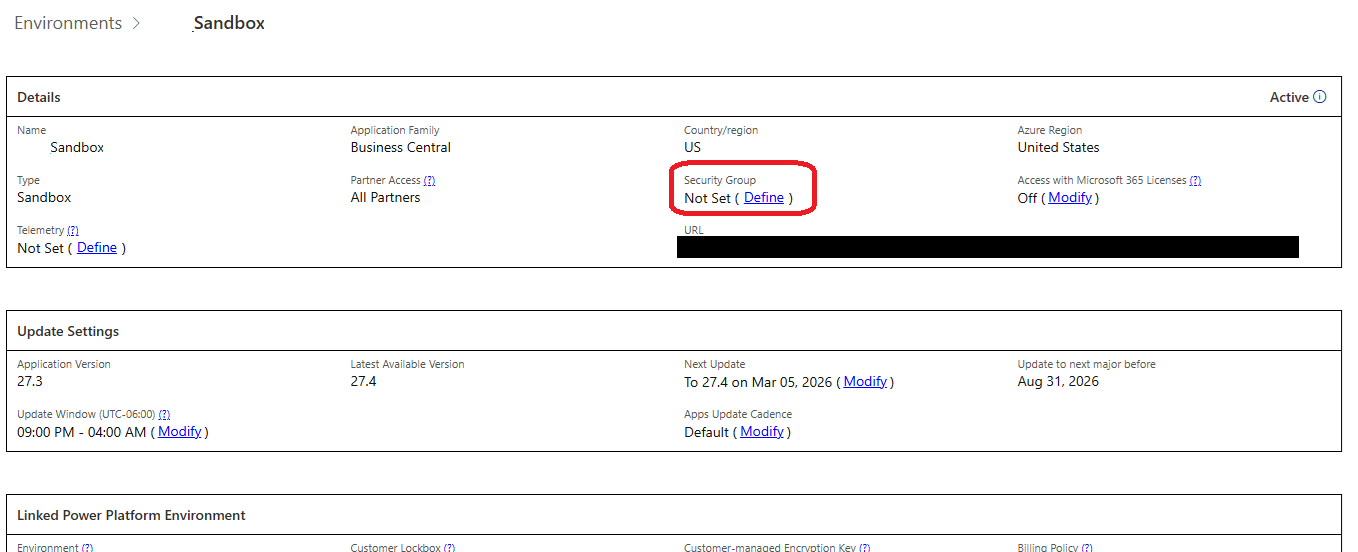The width and height of the screenshot is (1358, 552).
Task: Open help for Access with Microsoft 365 Licenses
Action: click(1195, 181)
